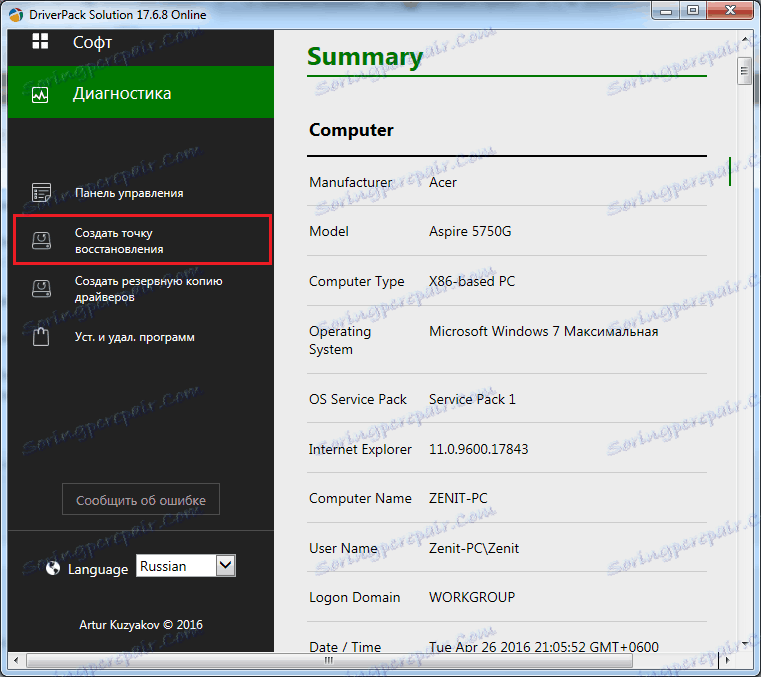Click the WORKGROUP logon domain value

[x=472, y=597]
